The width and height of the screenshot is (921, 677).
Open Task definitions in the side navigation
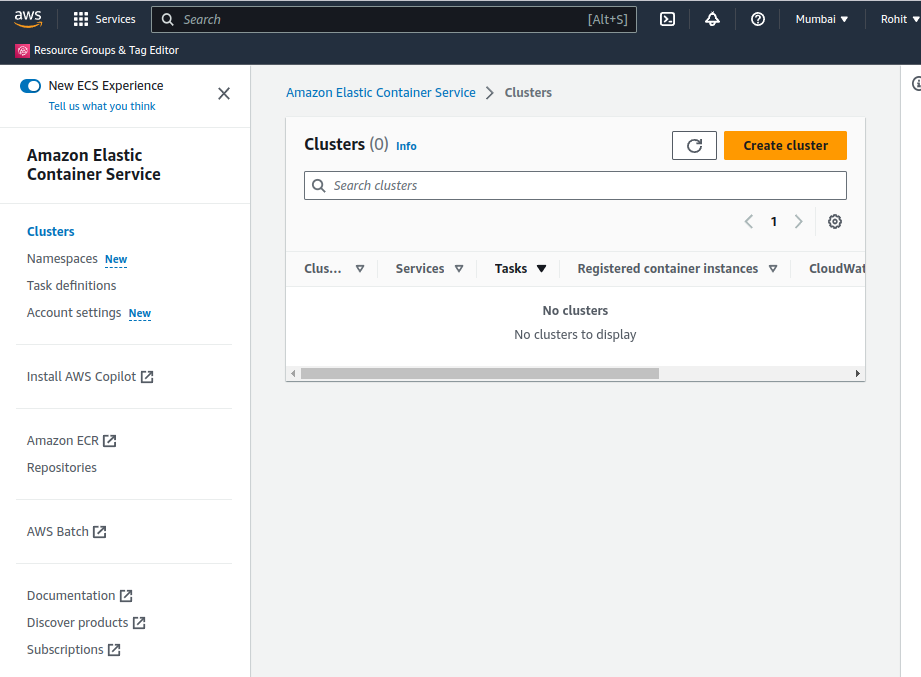click(72, 285)
